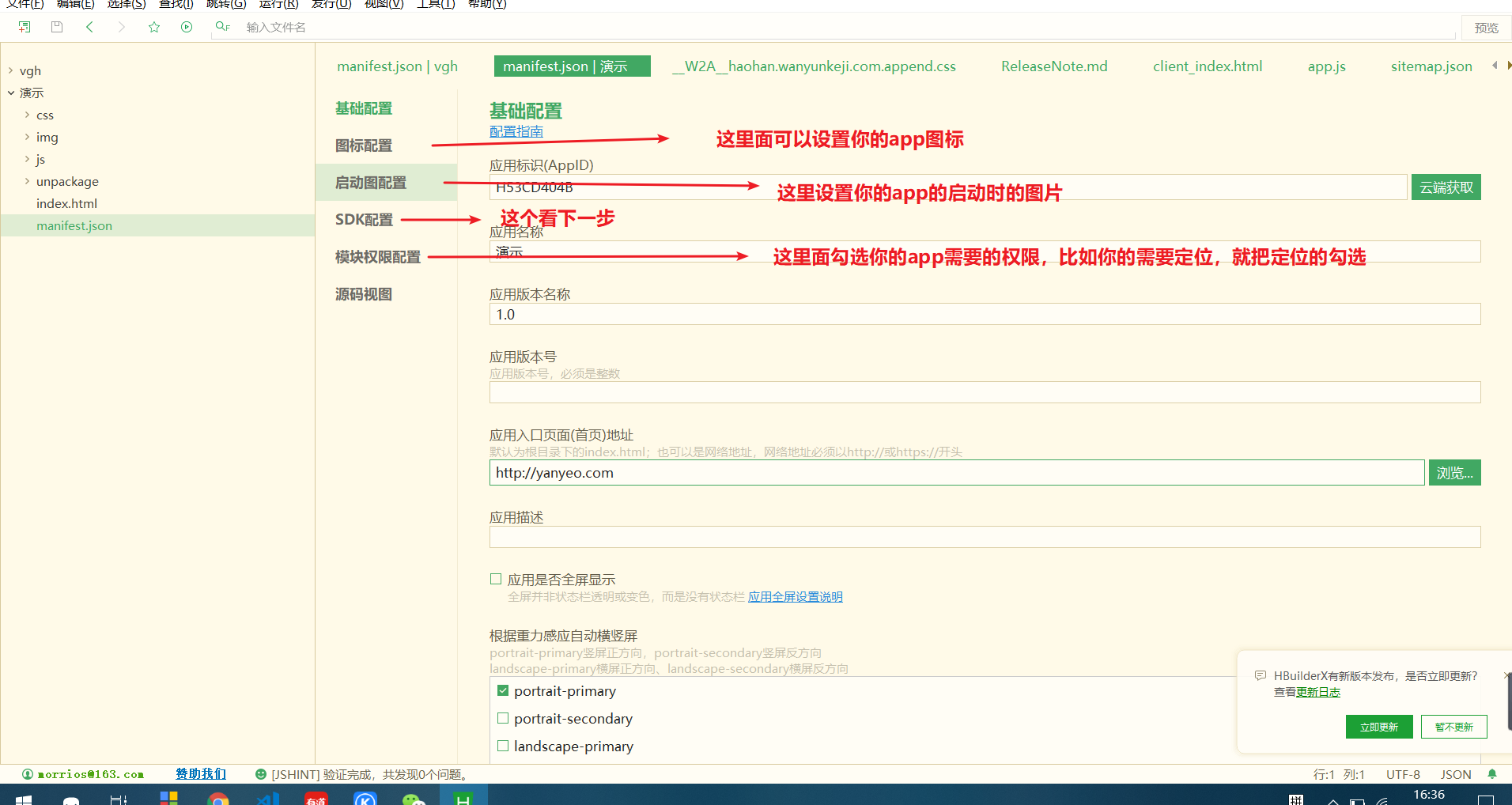Screen dimensions: 1512x805
Task: Open the 配置指南 link
Action: [516, 130]
